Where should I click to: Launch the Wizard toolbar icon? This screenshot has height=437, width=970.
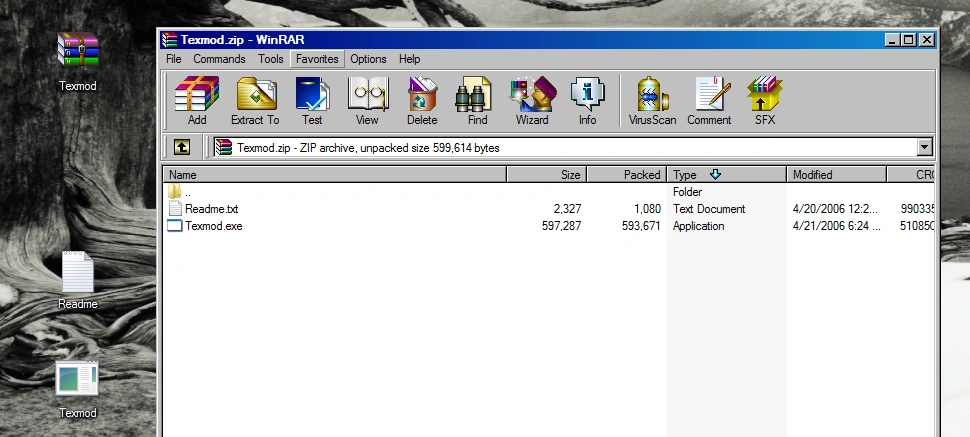click(x=533, y=94)
